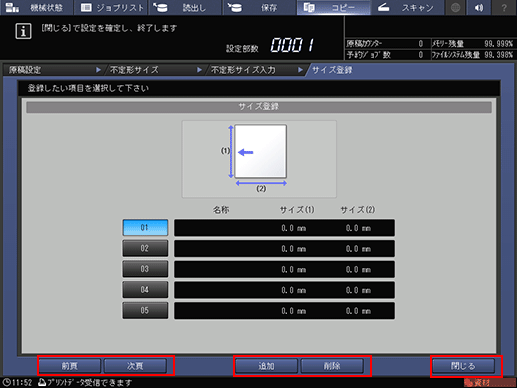Image resolution: width=517 pixels, height=388 pixels.
Task: Select registration slot 02
Action: pos(145,248)
